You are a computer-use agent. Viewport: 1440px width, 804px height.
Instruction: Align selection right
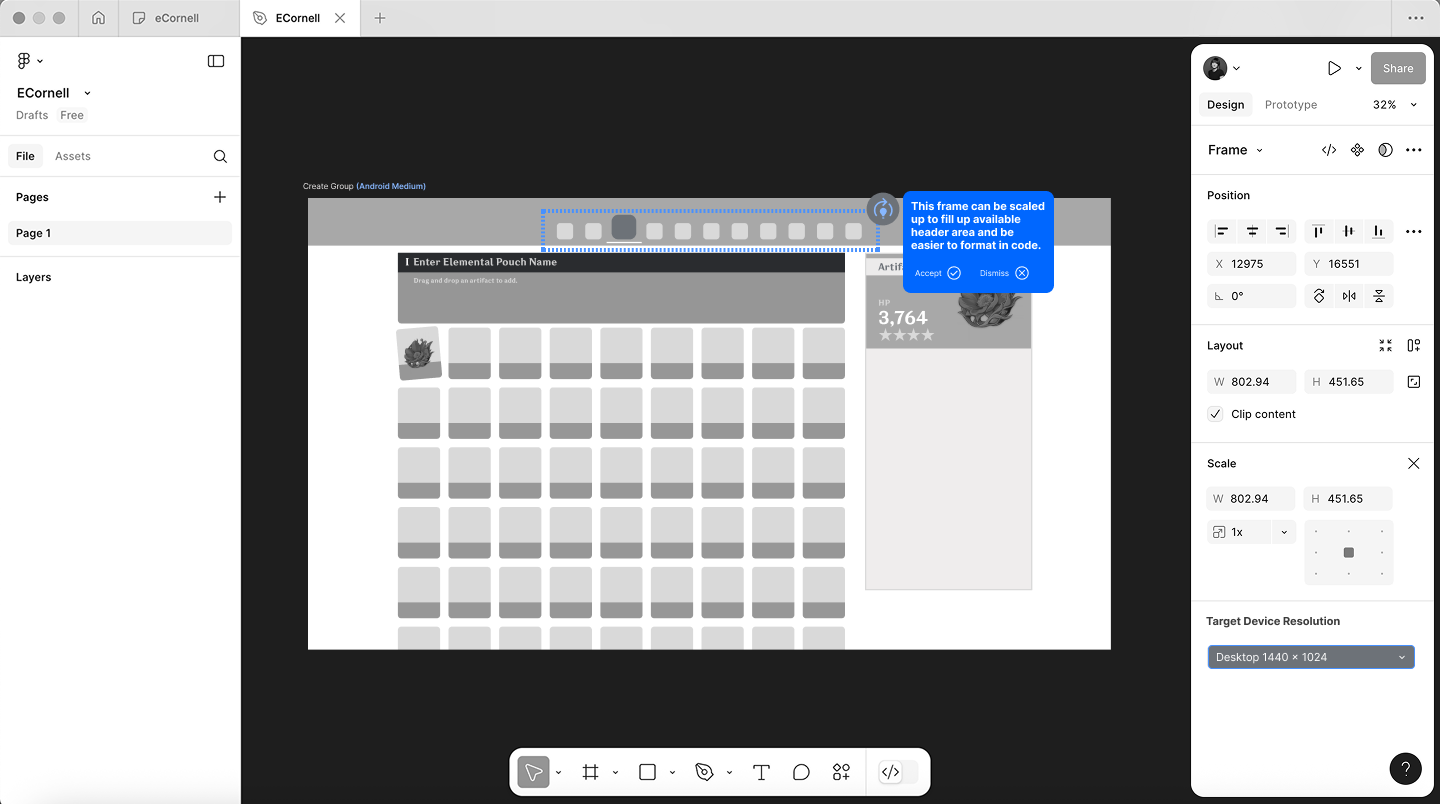click(x=1282, y=231)
